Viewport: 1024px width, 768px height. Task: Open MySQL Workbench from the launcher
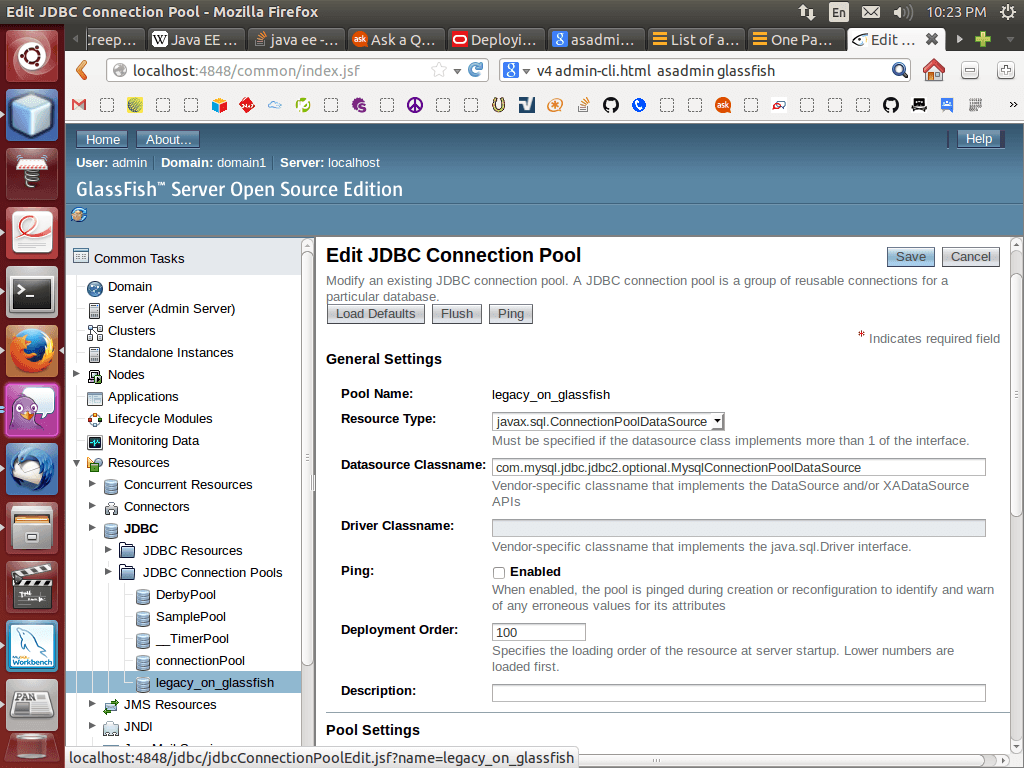point(33,646)
